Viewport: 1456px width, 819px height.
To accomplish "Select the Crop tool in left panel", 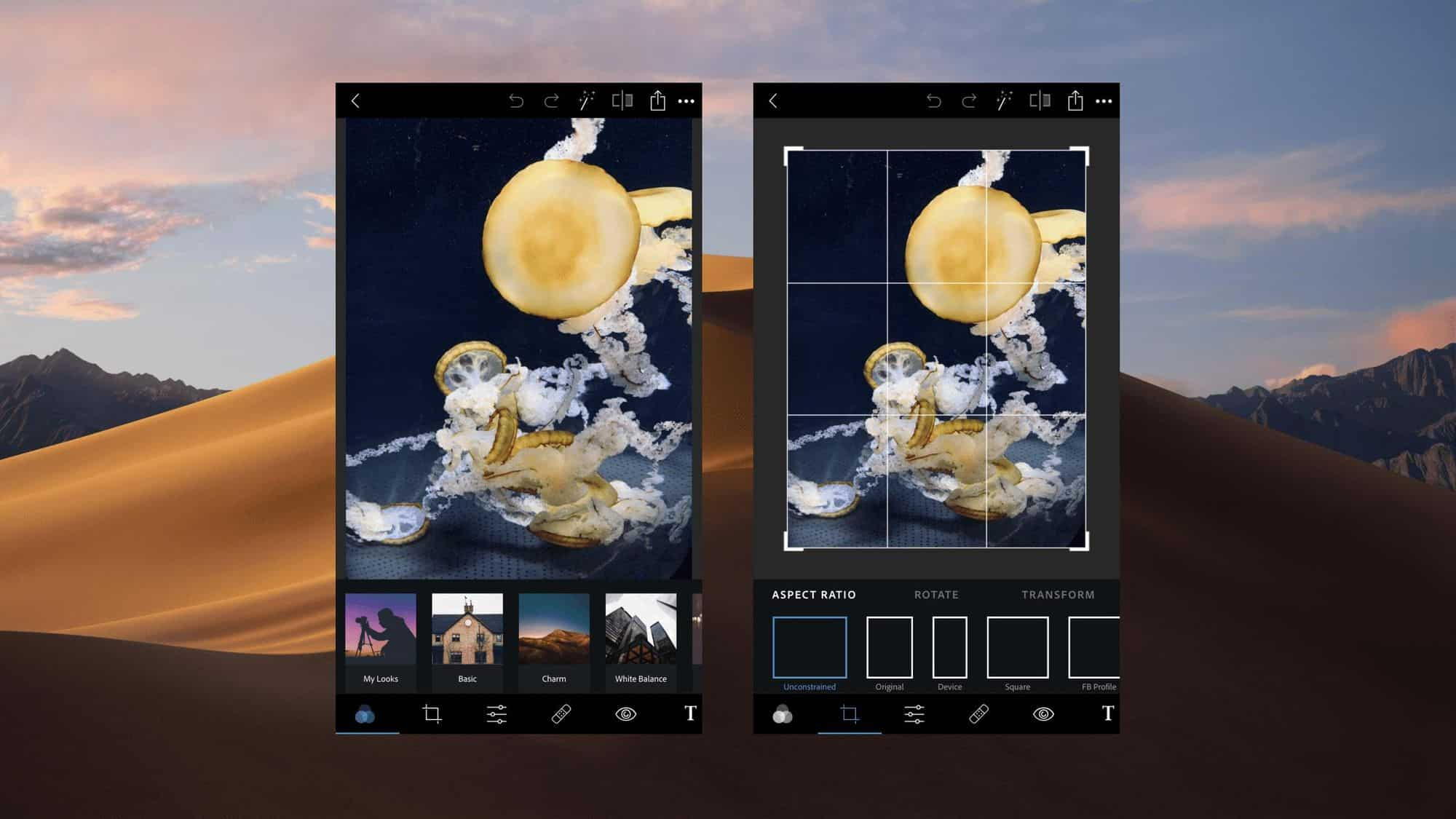I will tap(431, 713).
